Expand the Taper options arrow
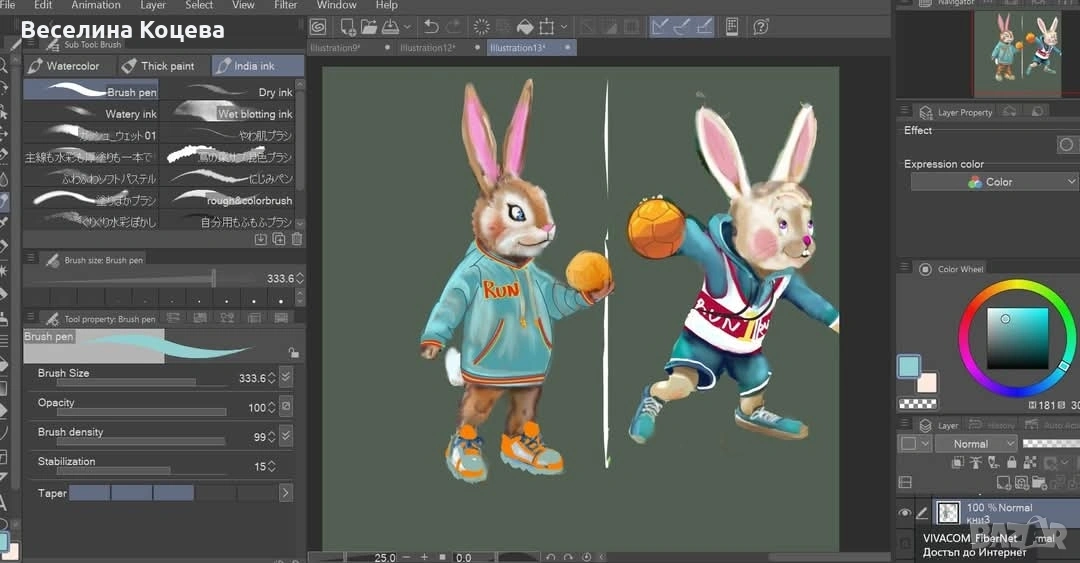Viewport: 1080px width, 563px height. [x=286, y=493]
